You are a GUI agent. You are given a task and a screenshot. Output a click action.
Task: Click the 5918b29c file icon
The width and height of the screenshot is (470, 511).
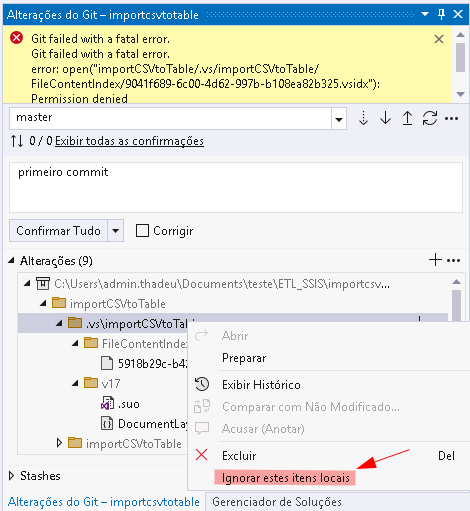pyautogui.click(x=107, y=363)
